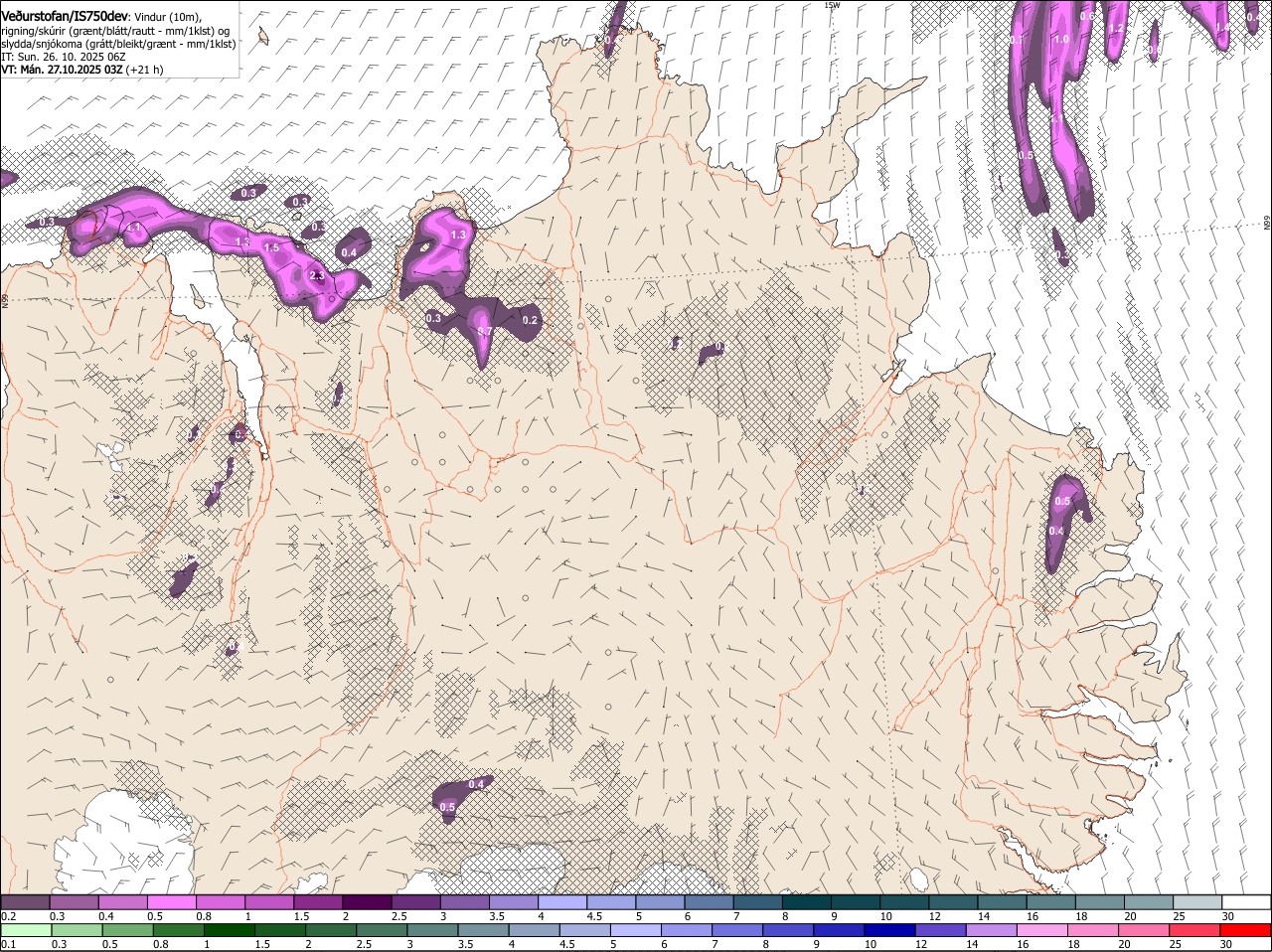Click the 1.5 precipitation value on the map
The image size is (1272, 952).
[x=271, y=247]
